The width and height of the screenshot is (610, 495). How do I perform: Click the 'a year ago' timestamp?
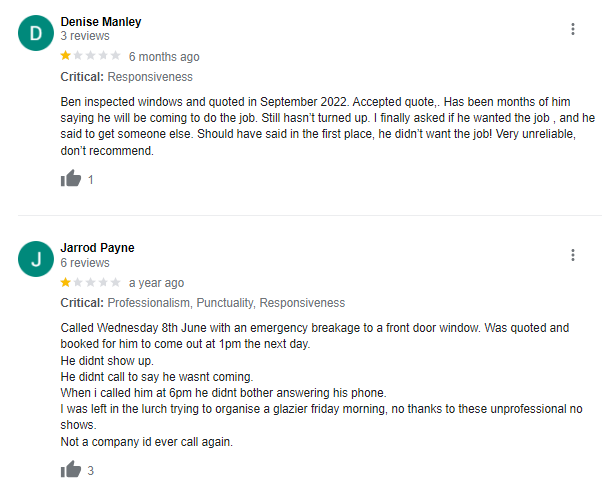click(156, 283)
